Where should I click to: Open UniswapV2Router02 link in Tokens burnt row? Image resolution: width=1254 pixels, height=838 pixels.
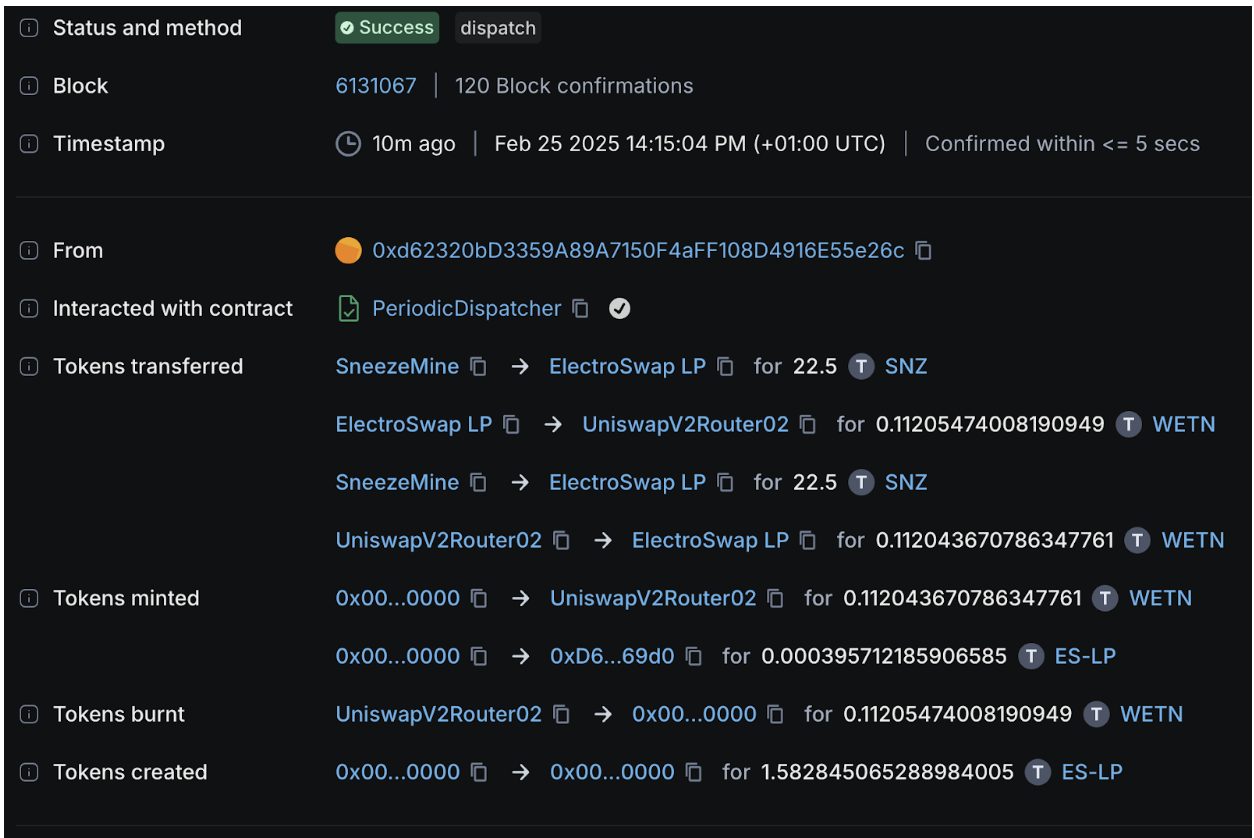tap(439, 714)
